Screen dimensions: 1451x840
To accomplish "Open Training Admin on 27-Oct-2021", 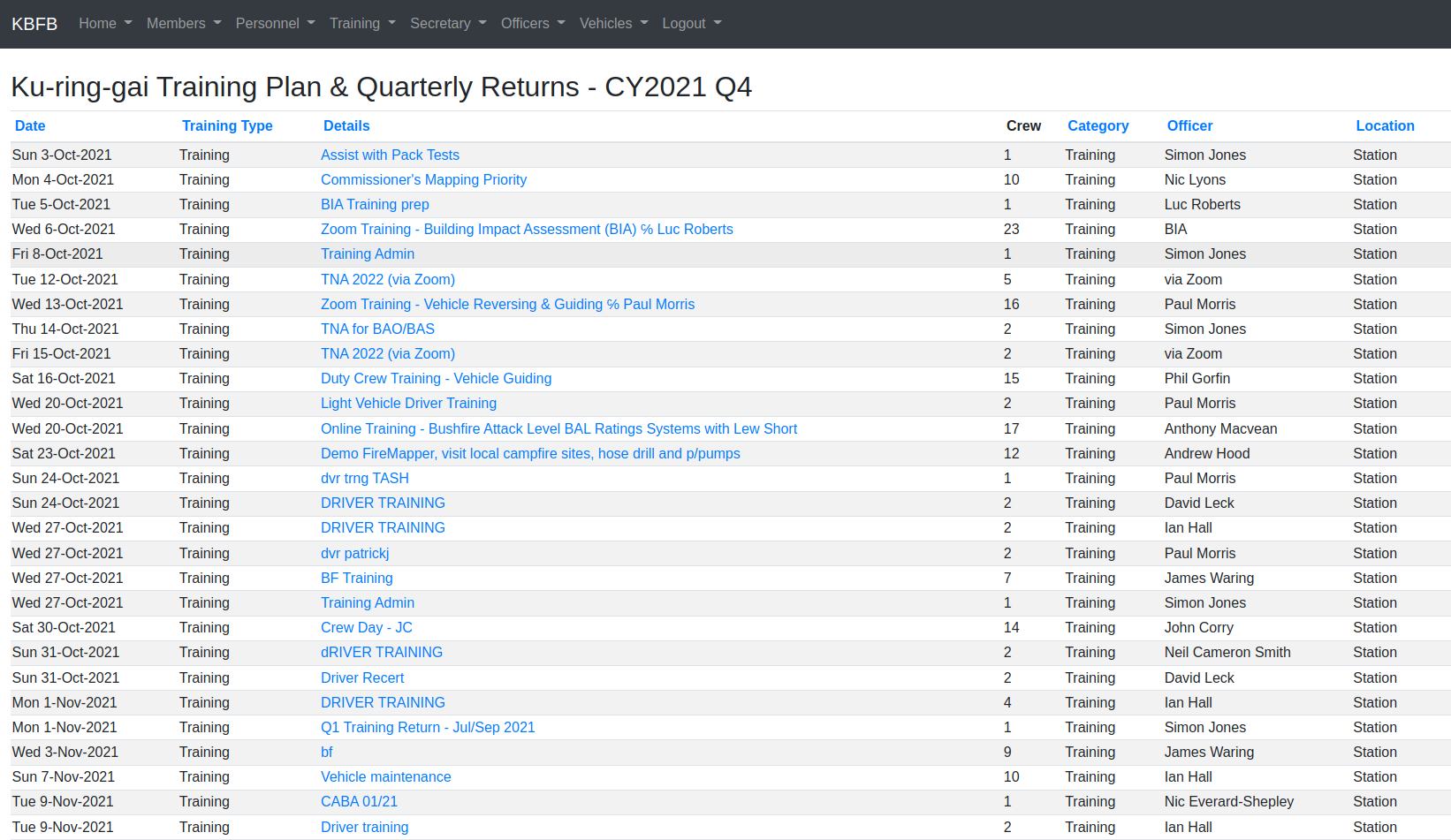I will [368, 603].
